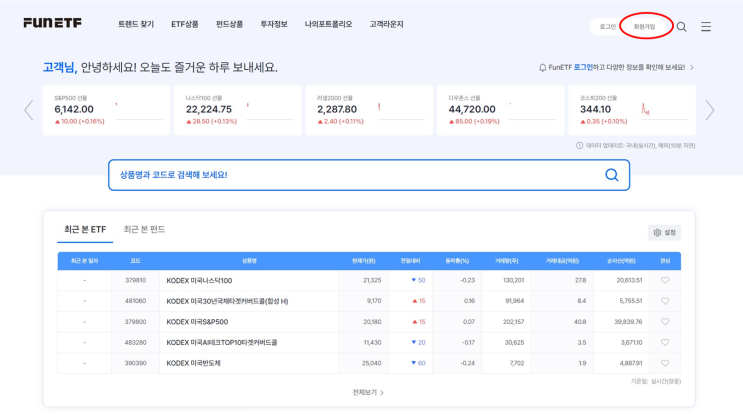This screenshot has height=414, width=743.
Task: Toggle heart for KODEX 미국반도체
Action: click(665, 363)
